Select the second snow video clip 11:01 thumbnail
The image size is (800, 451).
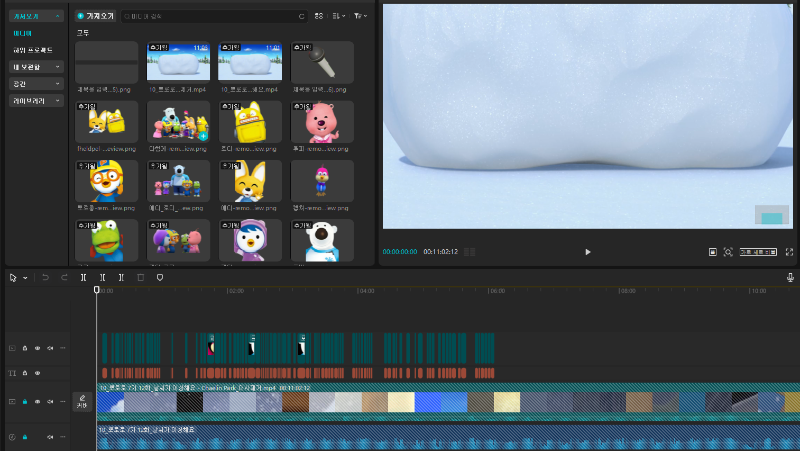(x=250, y=62)
